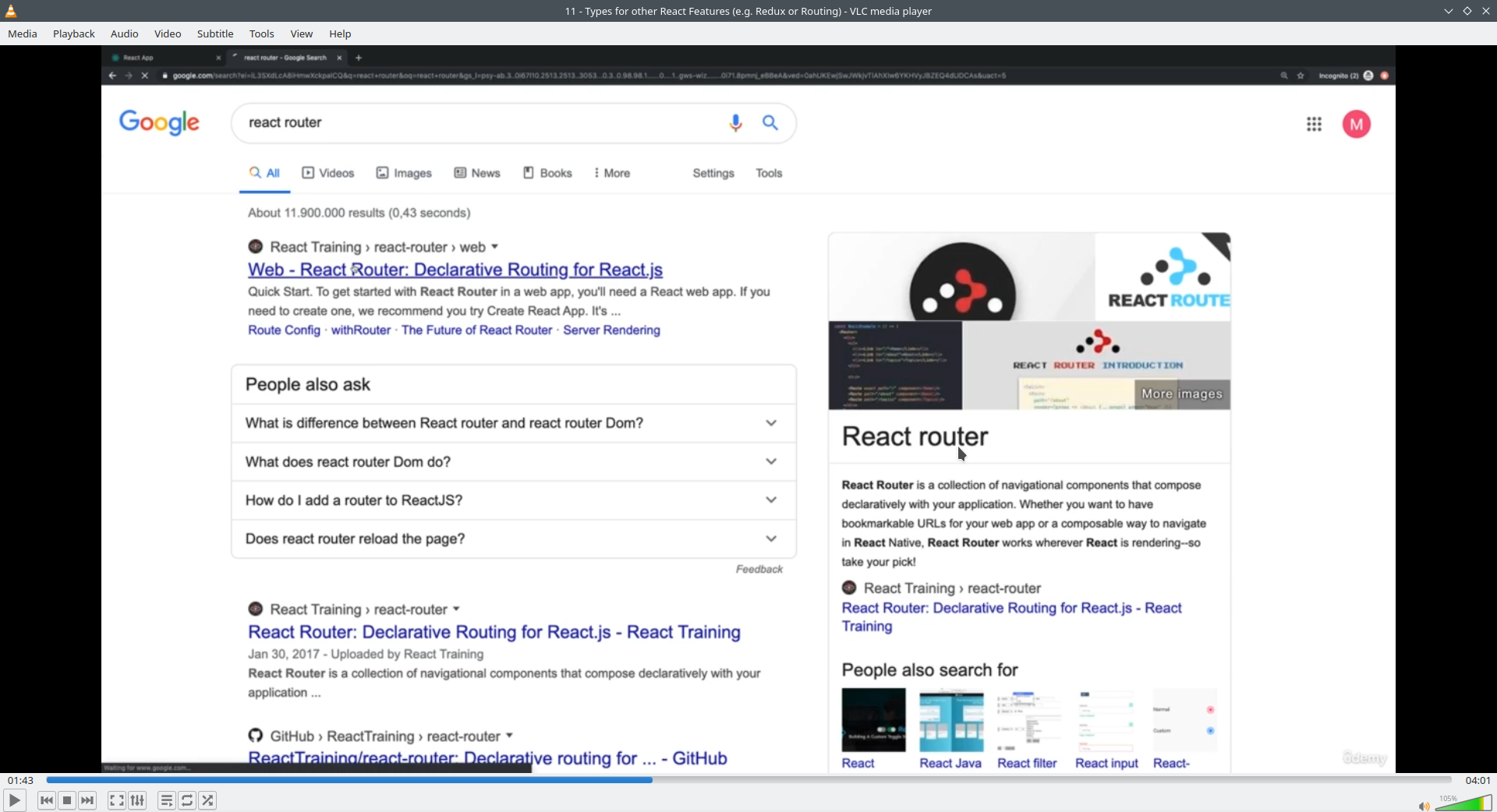1497x812 pixels.
Task: Open the Help menu
Action: tap(340, 34)
